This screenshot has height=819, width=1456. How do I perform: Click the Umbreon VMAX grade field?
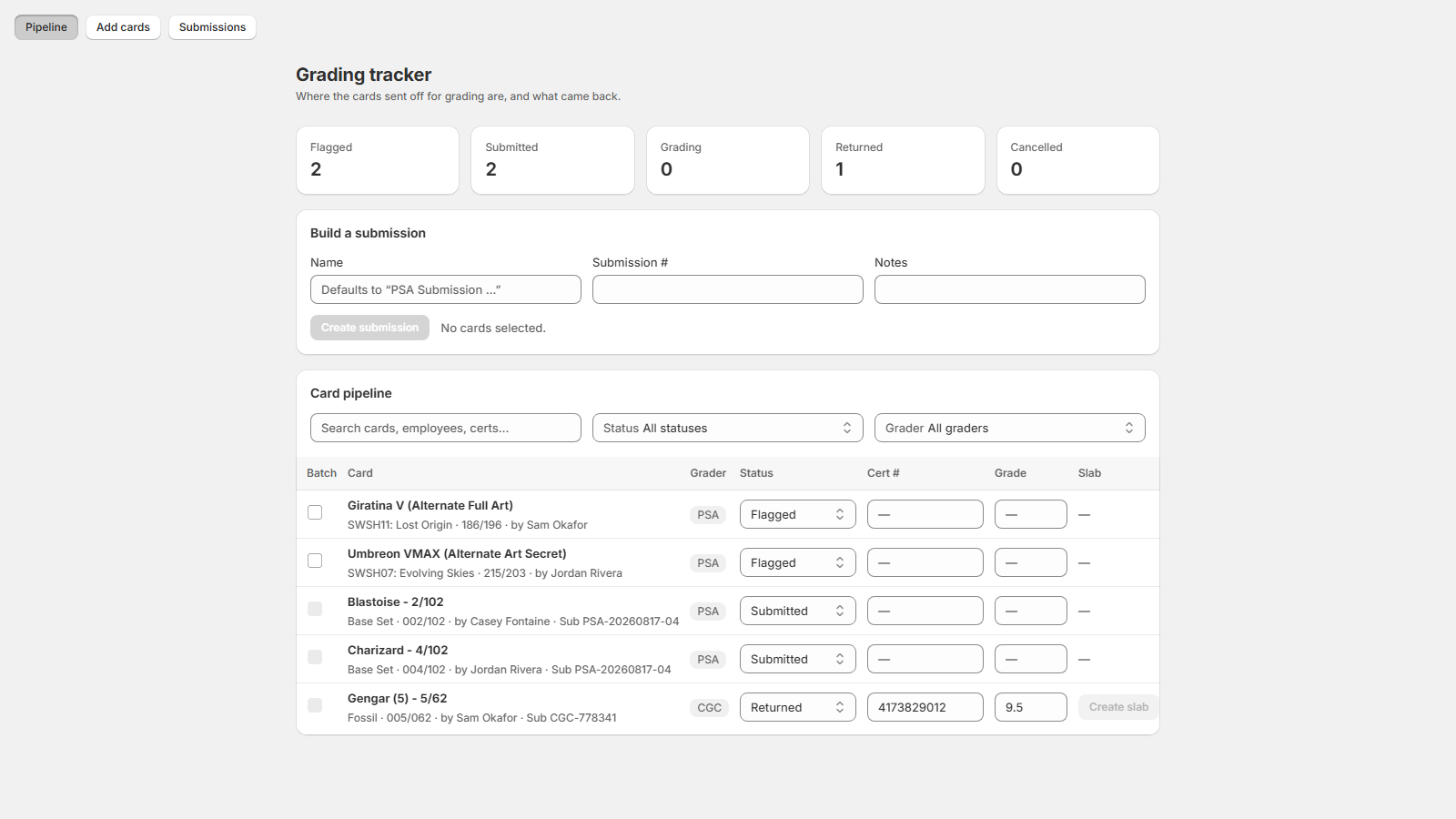[1031, 562]
